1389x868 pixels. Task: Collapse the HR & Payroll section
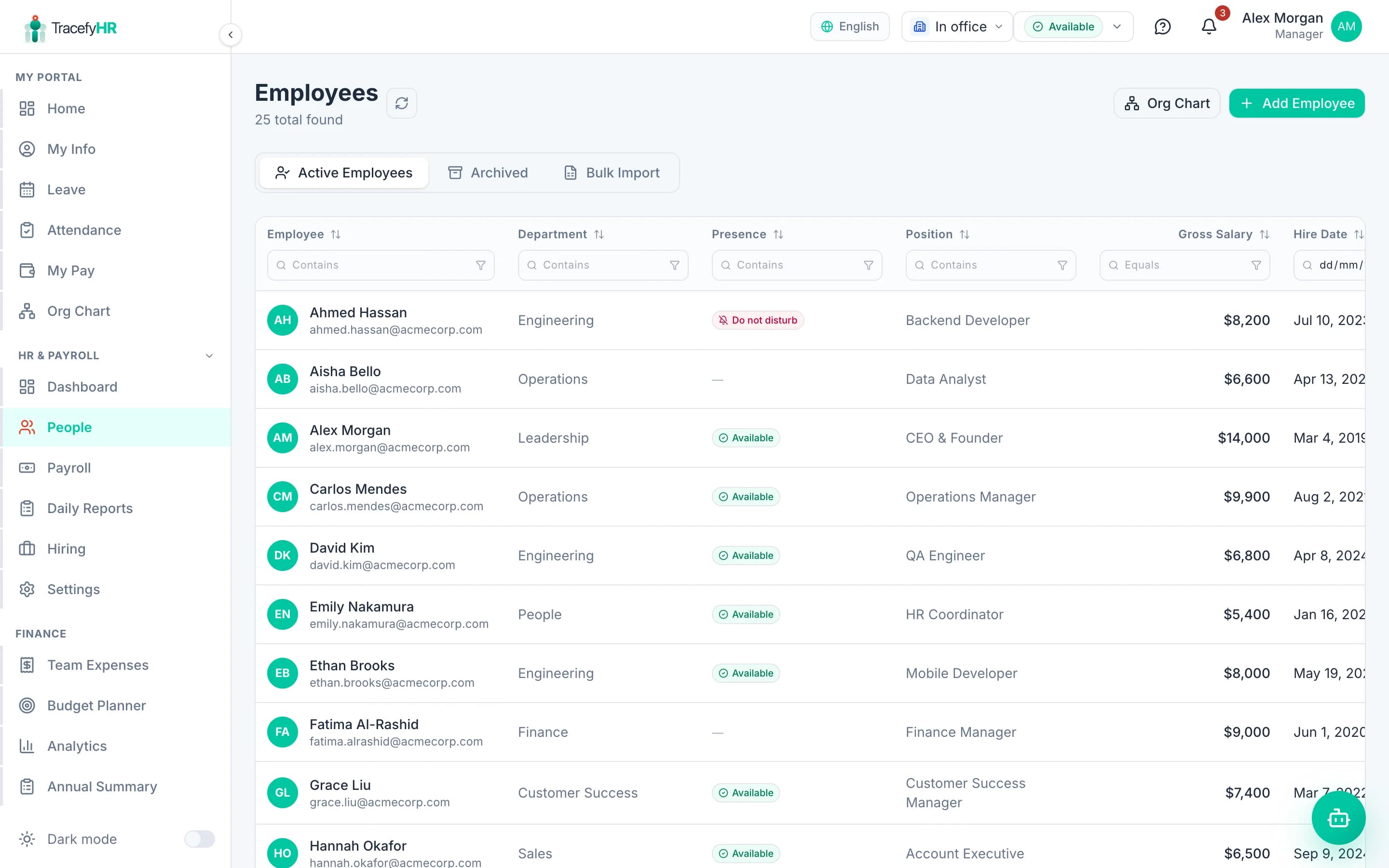tap(209, 355)
